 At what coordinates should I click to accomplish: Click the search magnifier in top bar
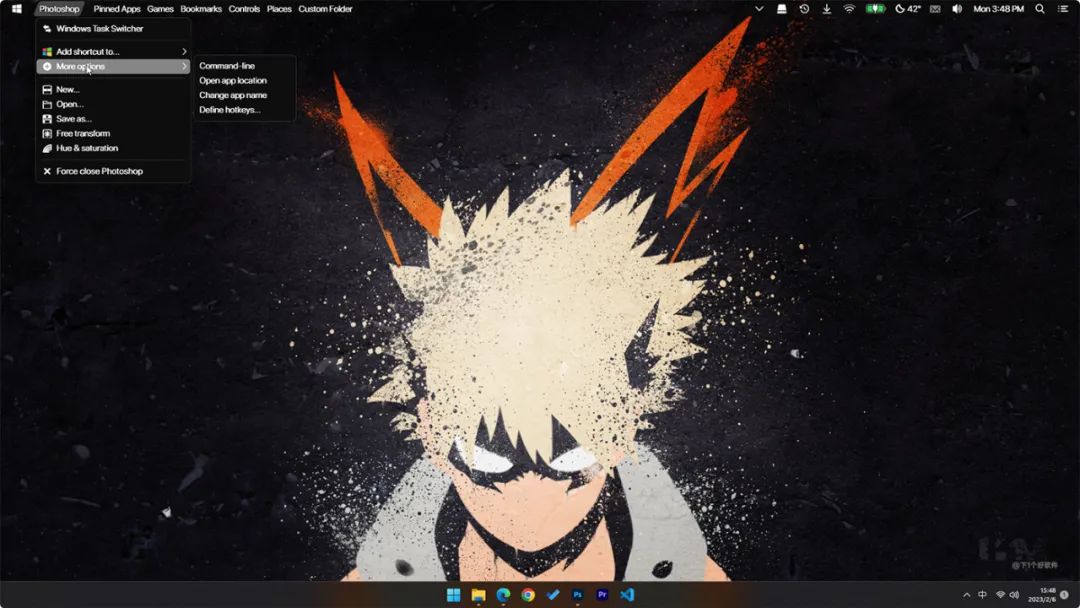[x=1040, y=9]
